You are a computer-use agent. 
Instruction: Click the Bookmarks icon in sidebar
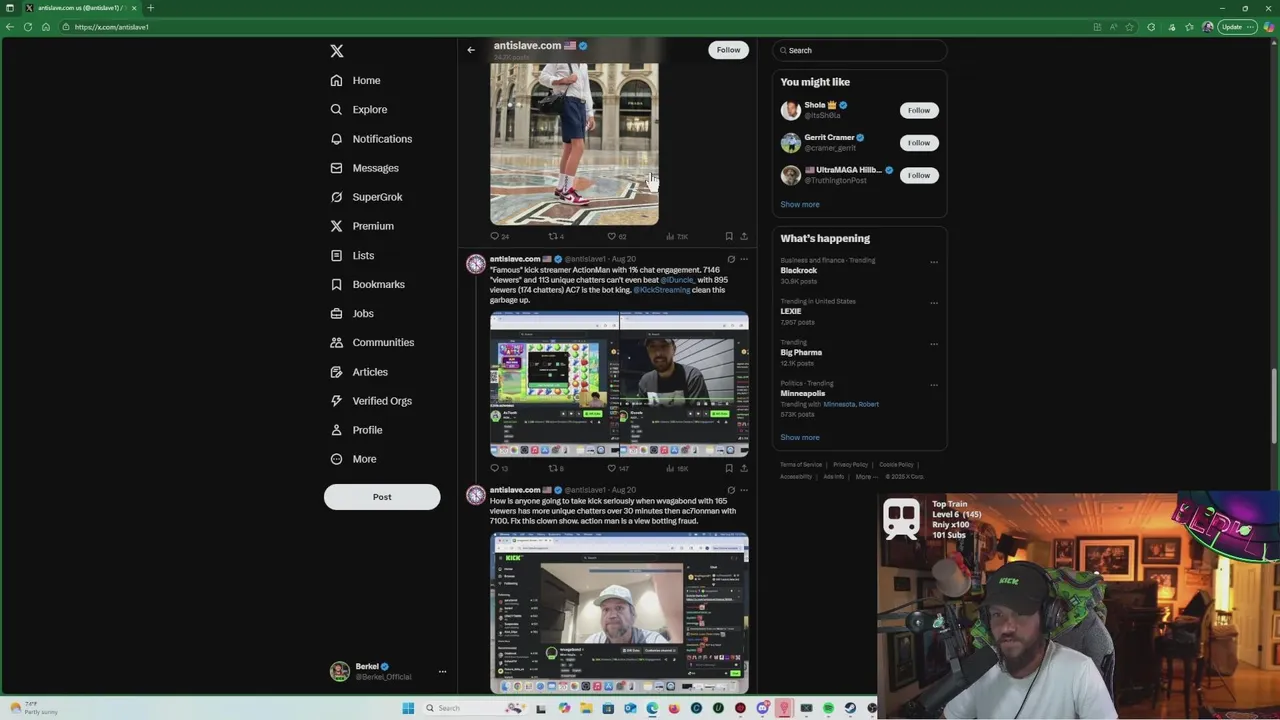tap(336, 284)
